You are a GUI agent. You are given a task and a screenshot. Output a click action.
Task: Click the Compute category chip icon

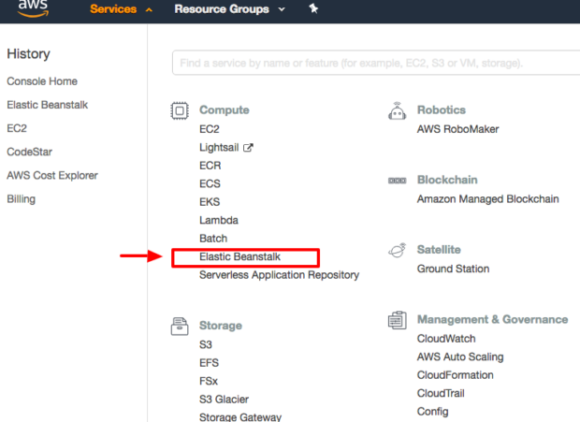tap(180, 111)
